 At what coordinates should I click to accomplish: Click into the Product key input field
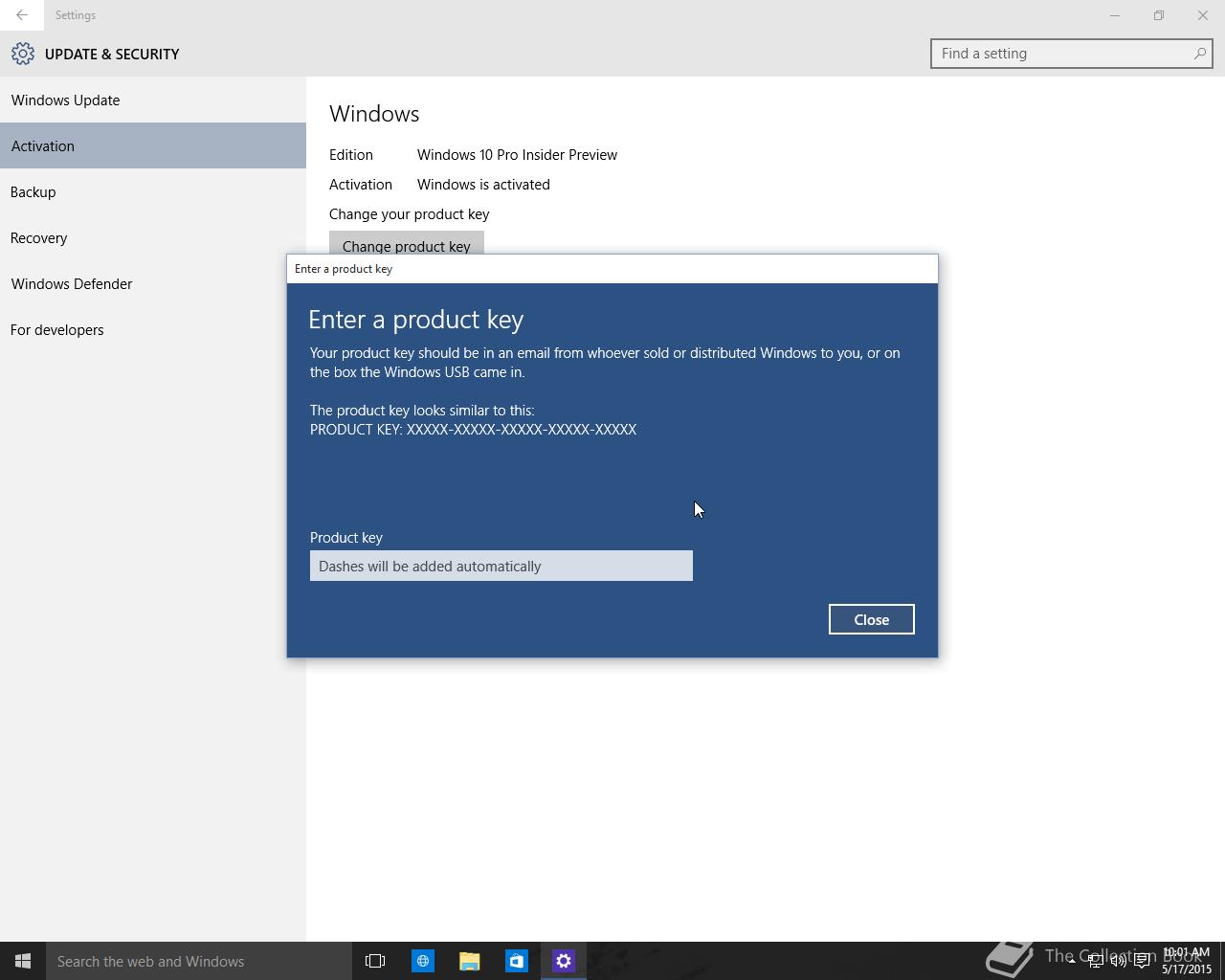[x=501, y=566]
